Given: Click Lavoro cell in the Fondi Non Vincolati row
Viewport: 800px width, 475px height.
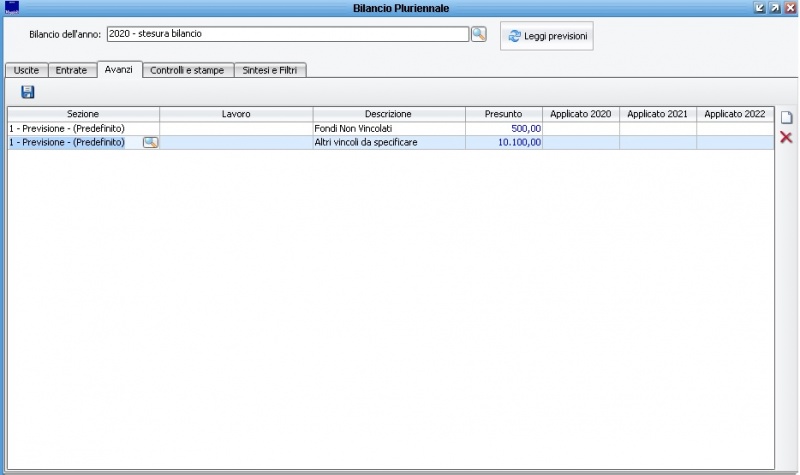Looking at the screenshot, I should click(x=236, y=129).
